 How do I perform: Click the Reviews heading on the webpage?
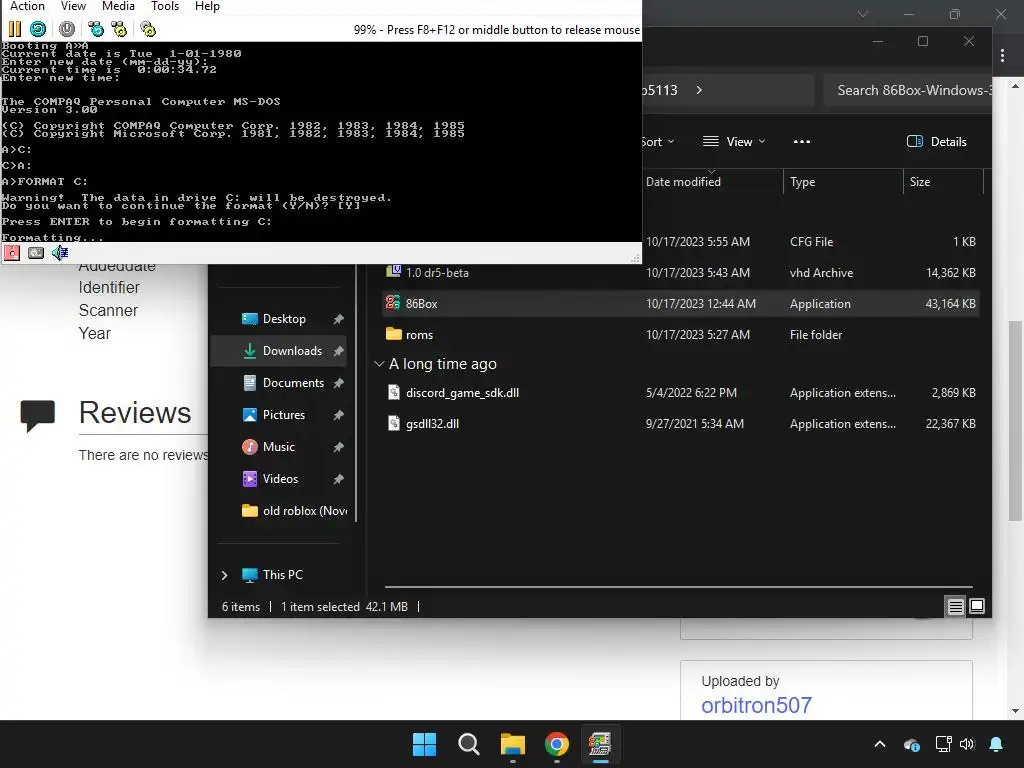pyautogui.click(x=135, y=413)
